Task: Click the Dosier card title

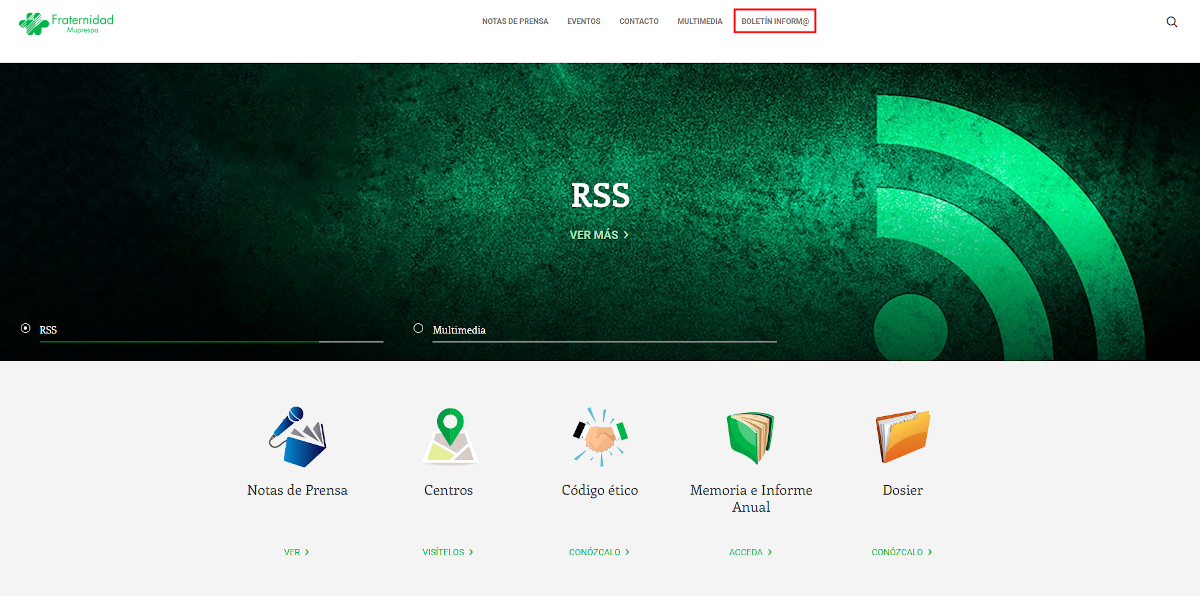Action: pos(902,491)
